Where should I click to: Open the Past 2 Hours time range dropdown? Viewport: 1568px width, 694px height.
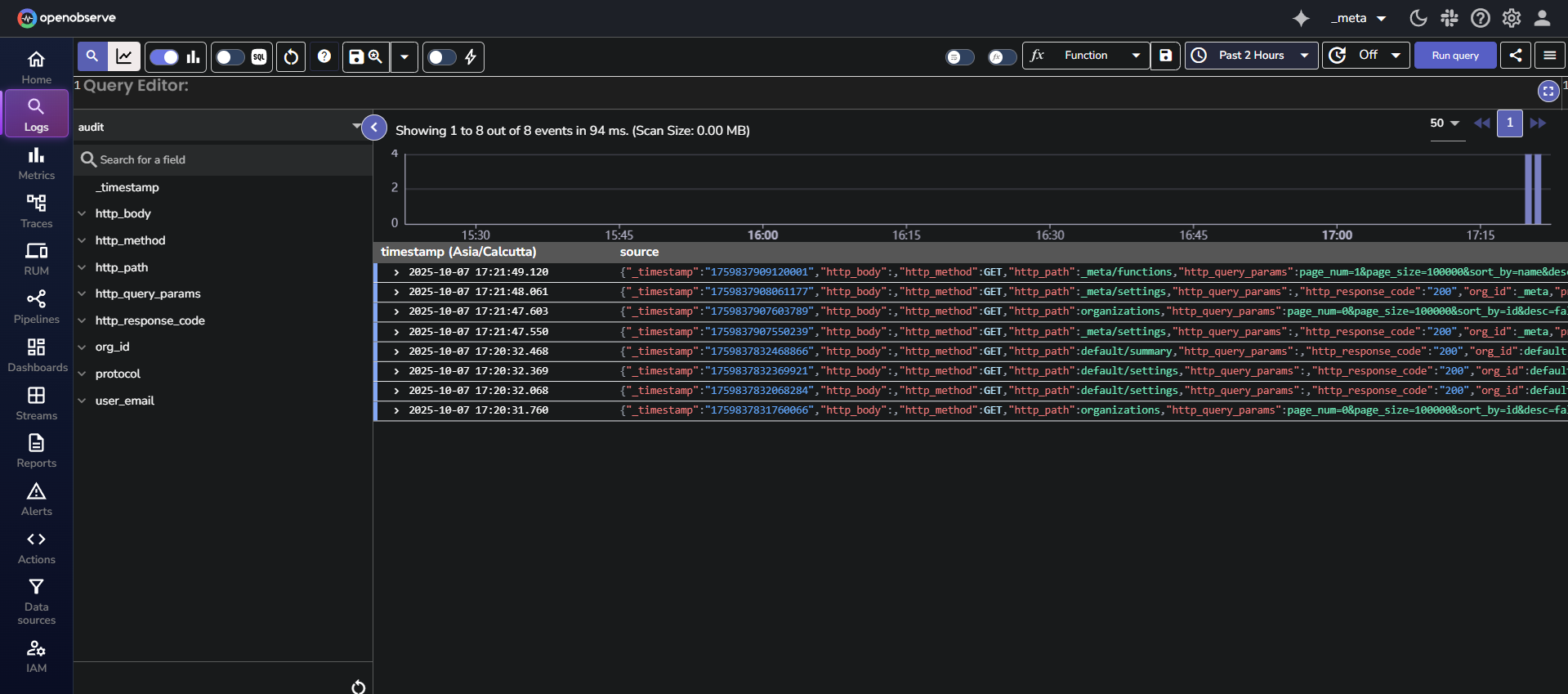click(1251, 56)
